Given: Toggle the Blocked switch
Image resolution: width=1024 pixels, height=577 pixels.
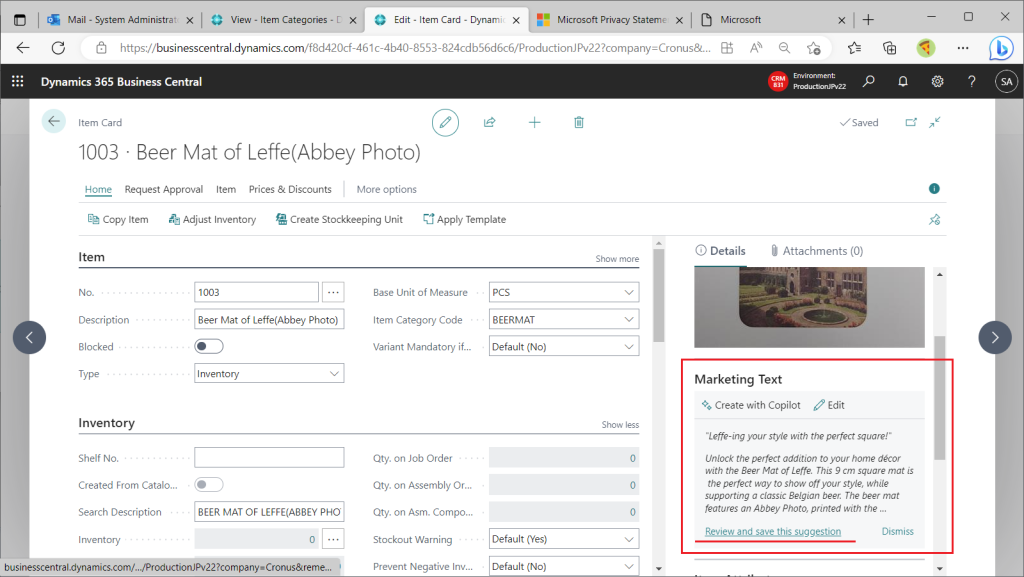Looking at the screenshot, I should point(209,347).
